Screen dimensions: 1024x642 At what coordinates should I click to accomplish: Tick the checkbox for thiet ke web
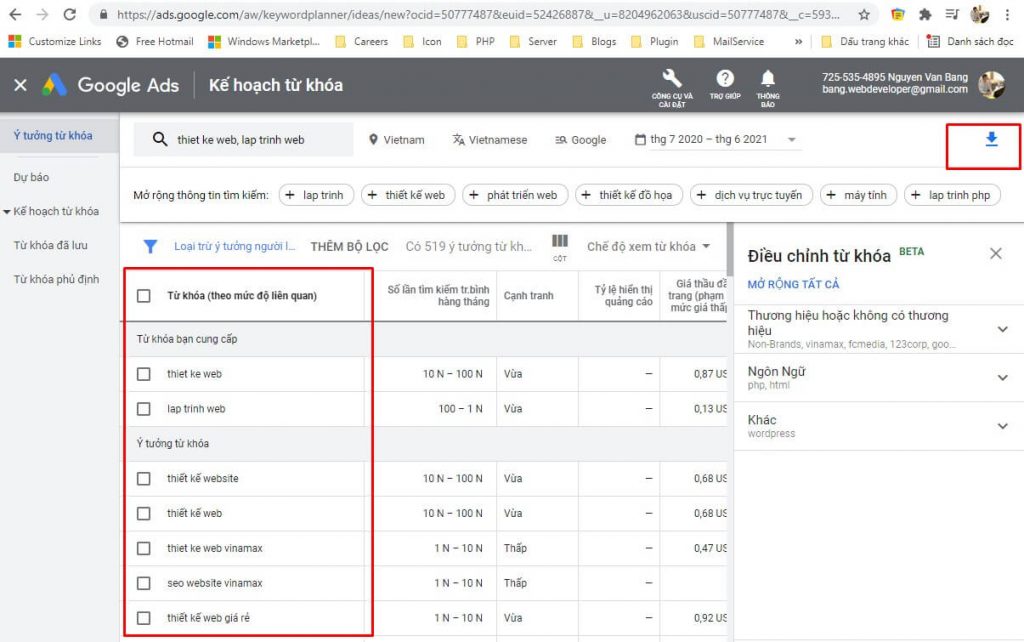(x=144, y=374)
